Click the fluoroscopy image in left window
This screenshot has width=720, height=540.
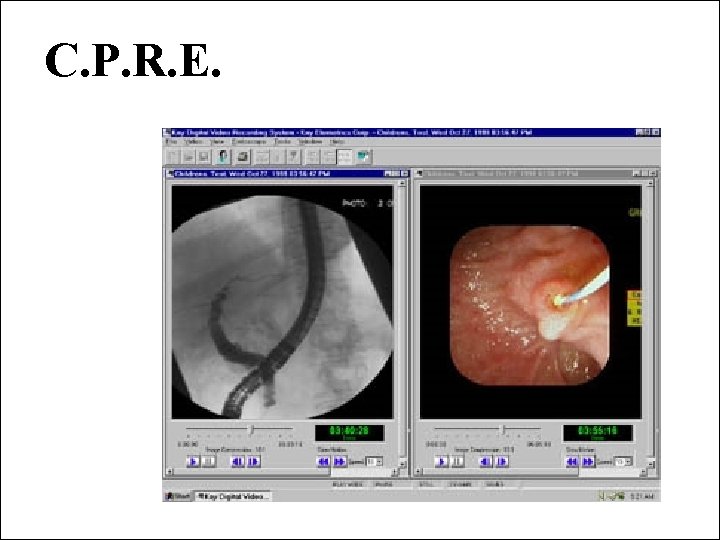[x=282, y=302]
